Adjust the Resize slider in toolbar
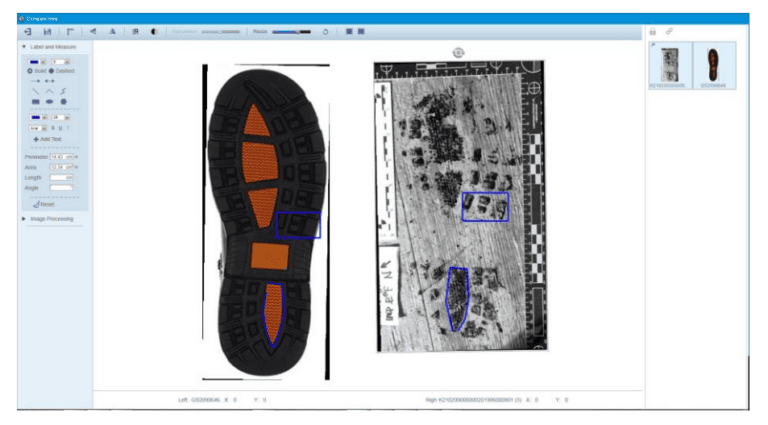This screenshot has height=425, width=768. (x=291, y=32)
